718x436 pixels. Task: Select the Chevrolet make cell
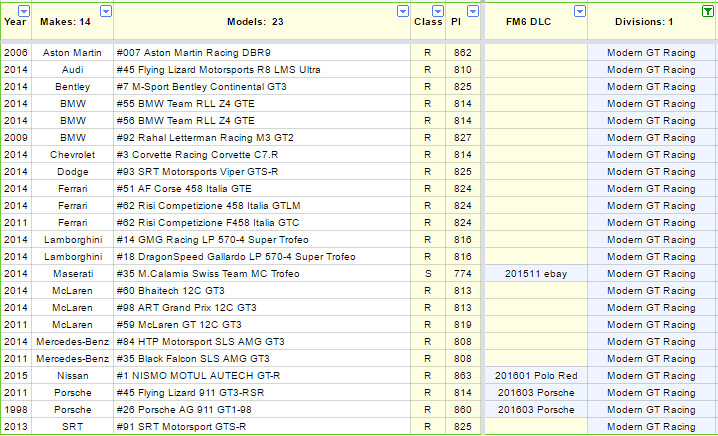[x=72, y=154]
